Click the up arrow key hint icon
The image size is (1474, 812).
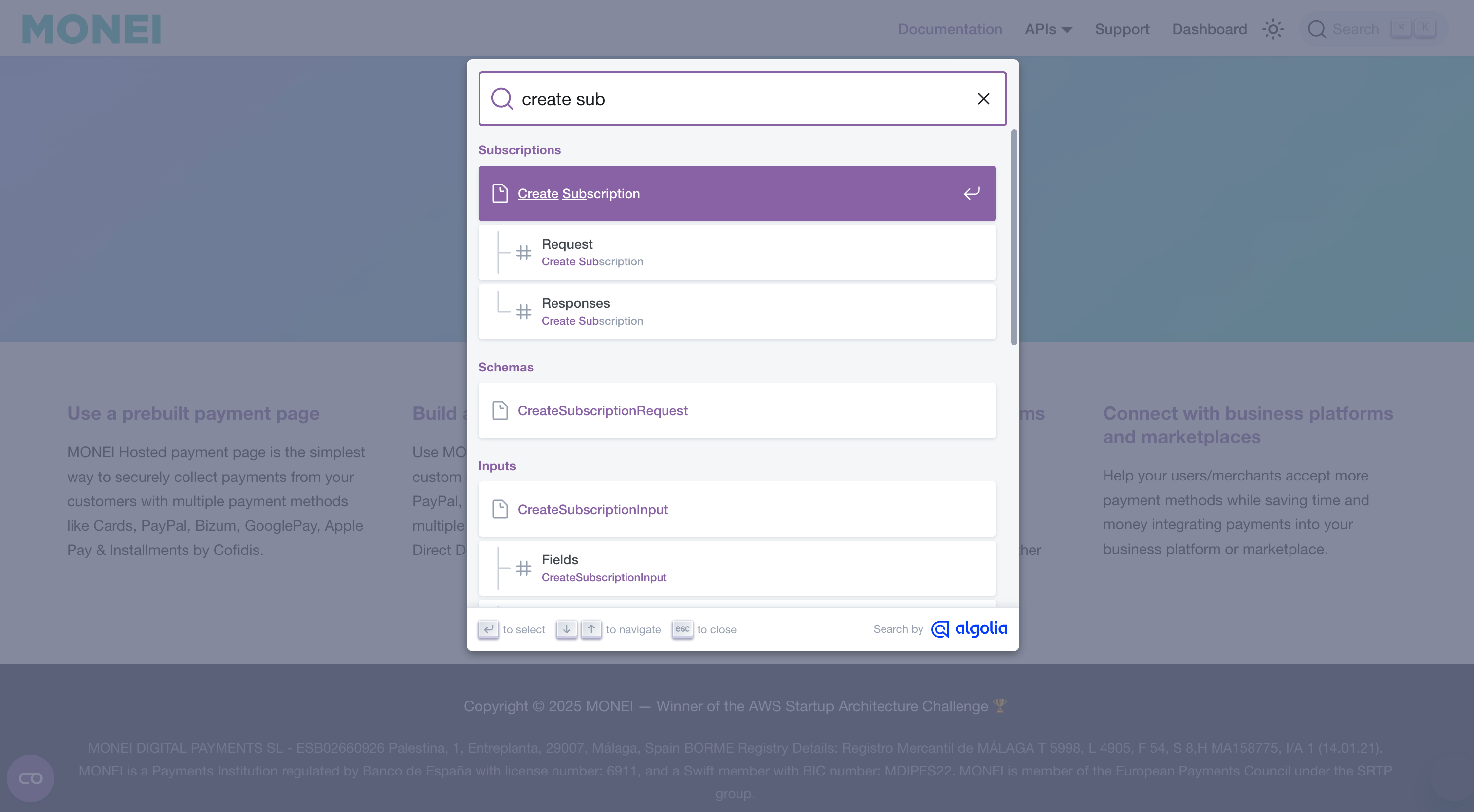[591, 629]
